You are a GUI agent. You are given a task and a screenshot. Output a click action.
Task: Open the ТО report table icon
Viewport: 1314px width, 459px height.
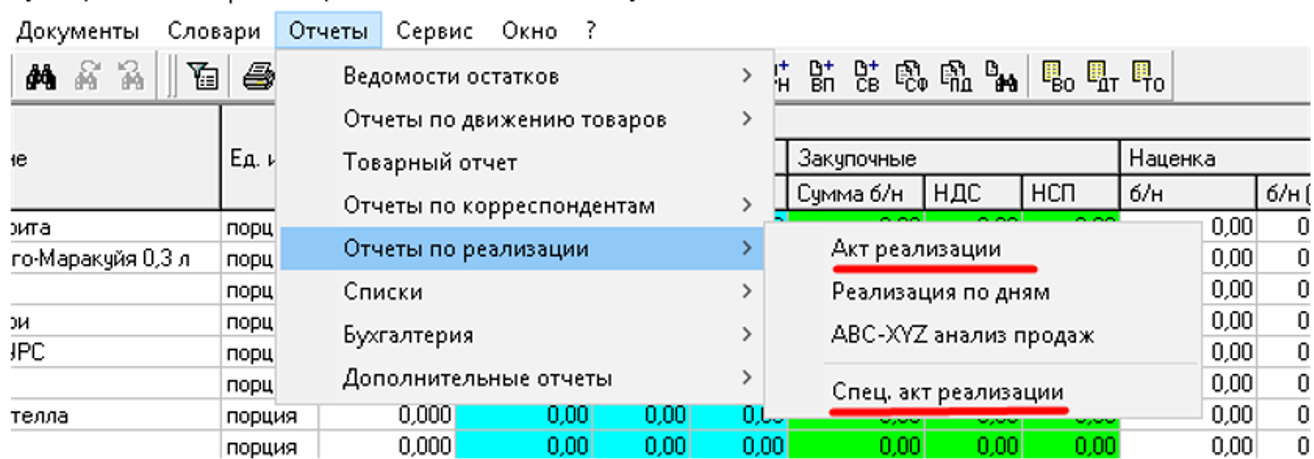click(x=1146, y=76)
